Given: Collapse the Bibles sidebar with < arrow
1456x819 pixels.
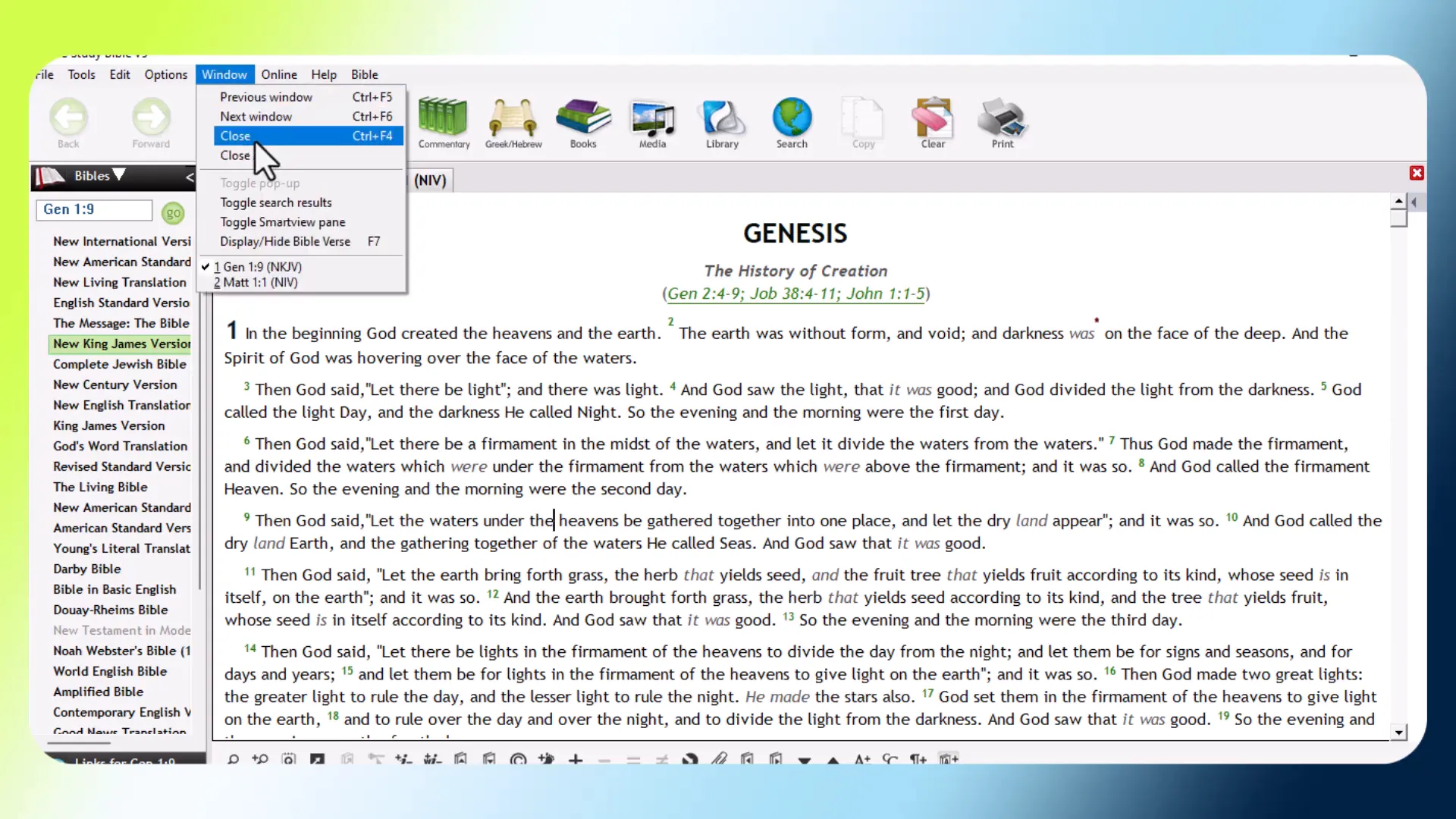Looking at the screenshot, I should tap(190, 177).
